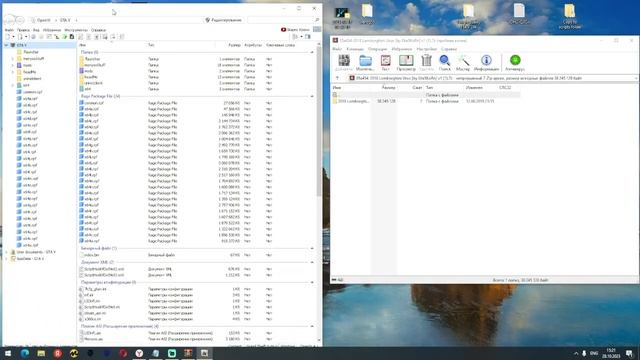
Task: Open the red Yandex icon in taskbar
Action: point(58,353)
